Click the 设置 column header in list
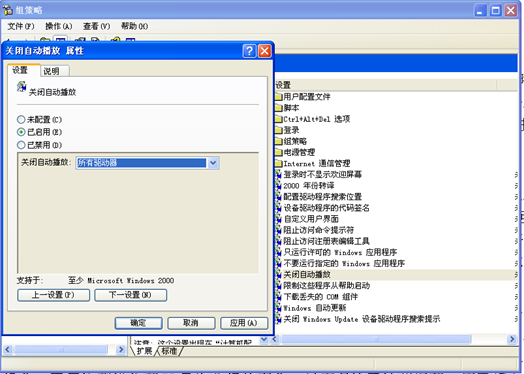The width and height of the screenshot is (524, 374). (x=386, y=85)
